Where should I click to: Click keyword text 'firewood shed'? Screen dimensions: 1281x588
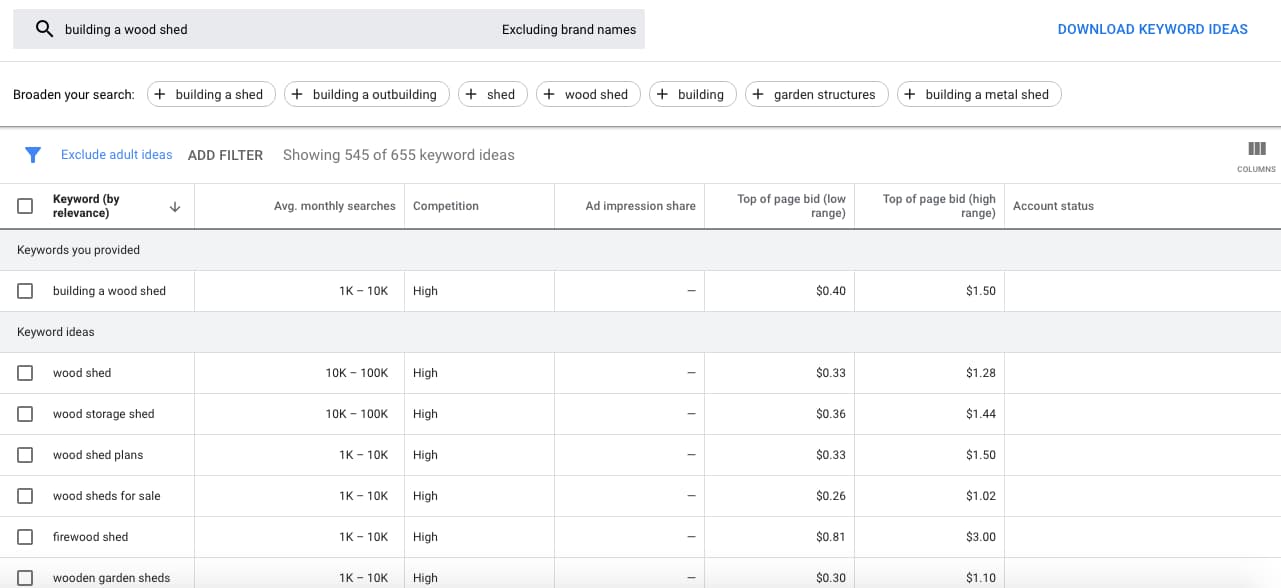91,537
